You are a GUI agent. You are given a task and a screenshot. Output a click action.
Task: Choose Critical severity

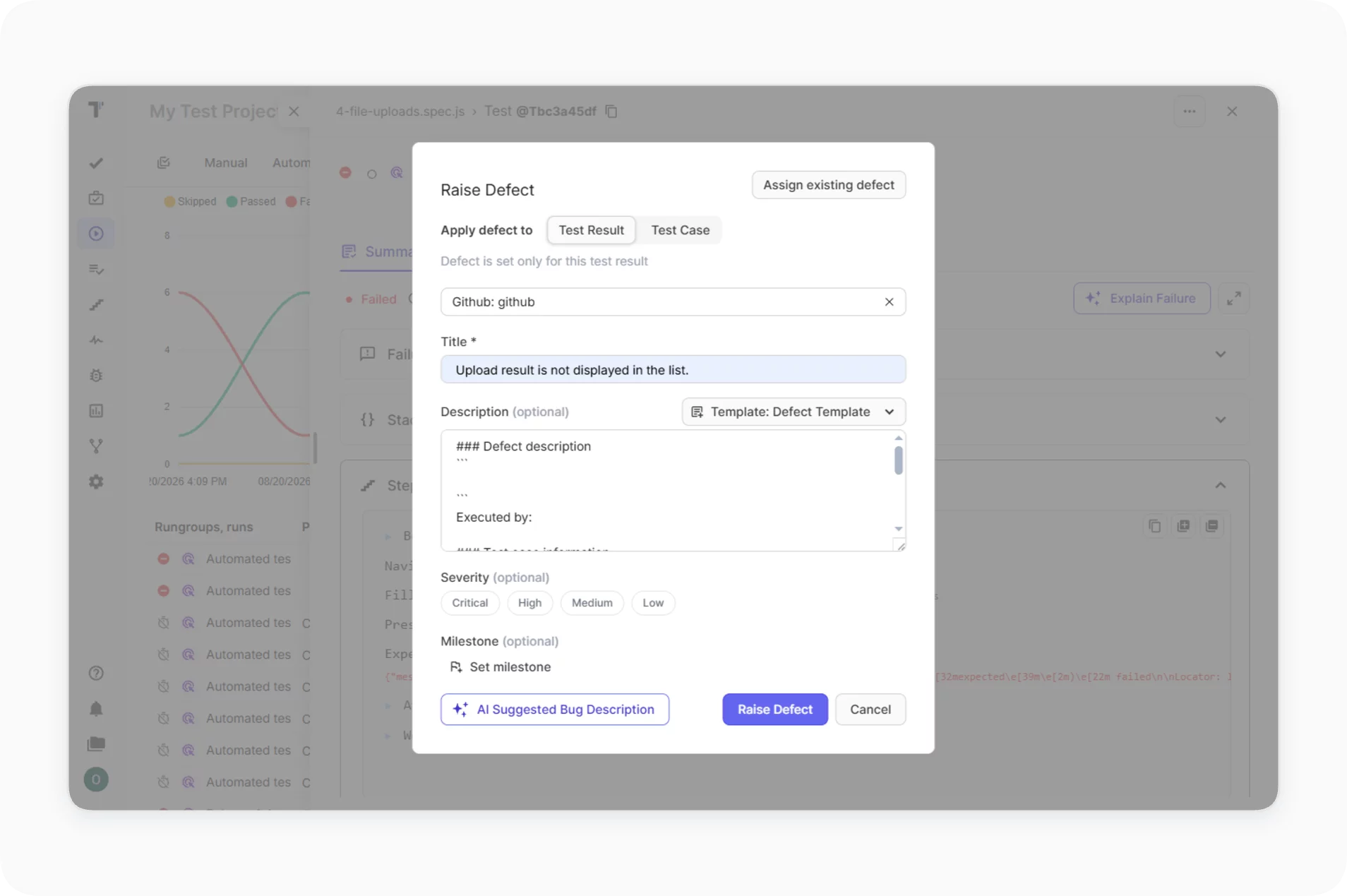[x=469, y=603]
